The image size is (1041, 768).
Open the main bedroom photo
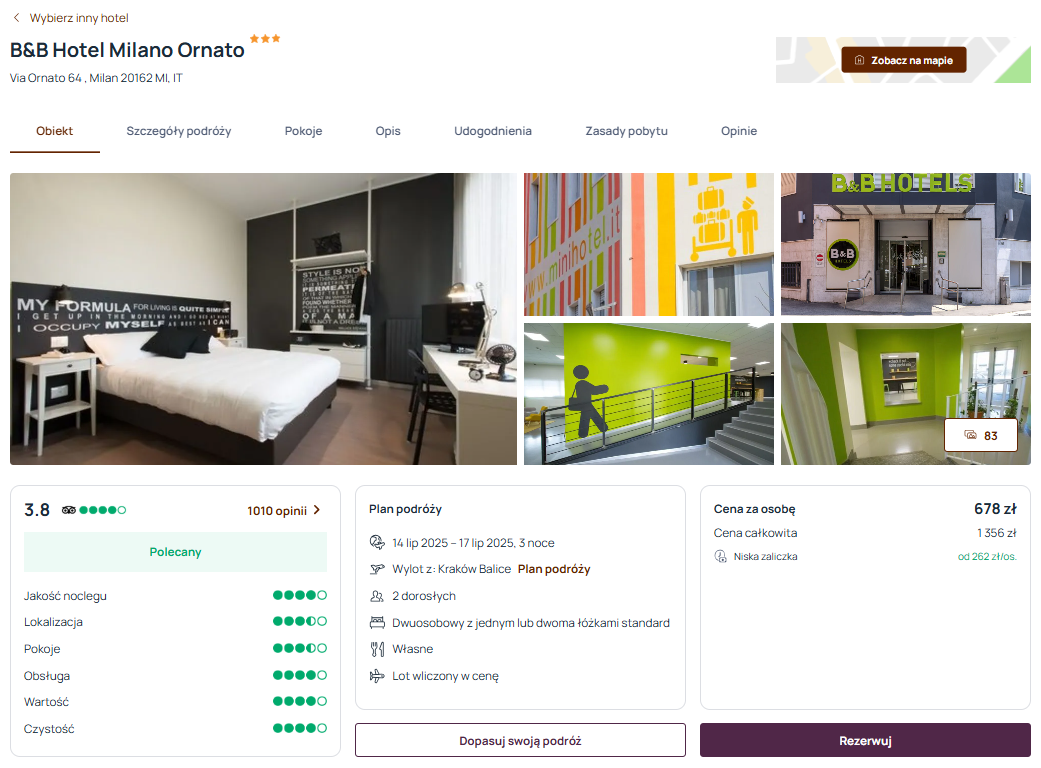[x=263, y=319]
